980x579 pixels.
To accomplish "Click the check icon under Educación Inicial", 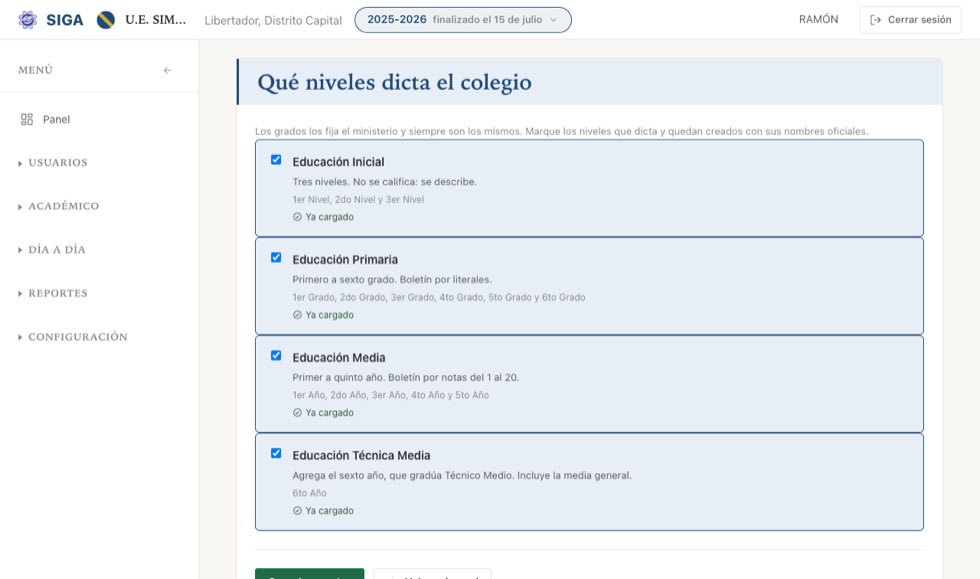I will pos(298,217).
